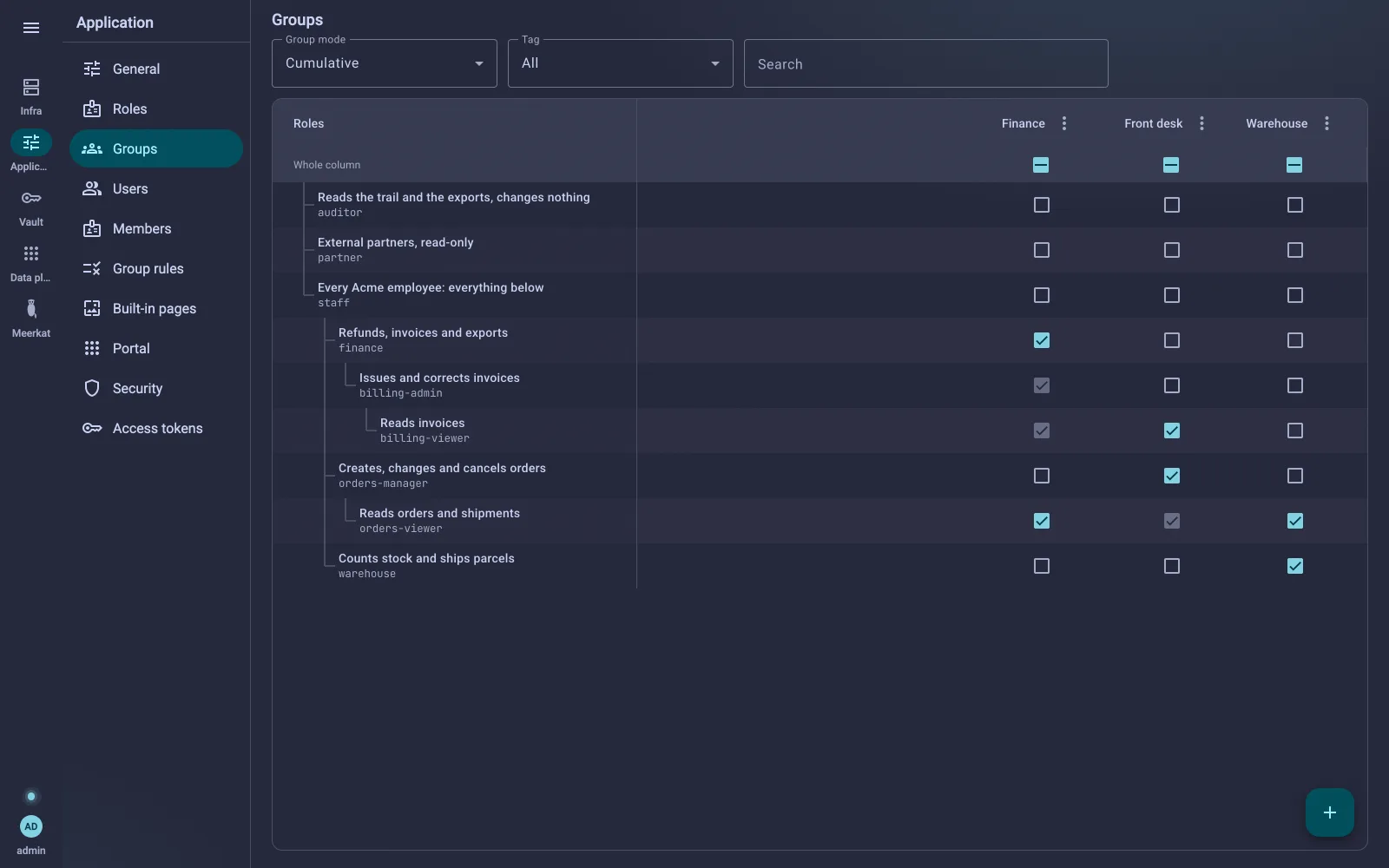Click the groups Search field
Screen dimensions: 1389x868
[x=926, y=63]
